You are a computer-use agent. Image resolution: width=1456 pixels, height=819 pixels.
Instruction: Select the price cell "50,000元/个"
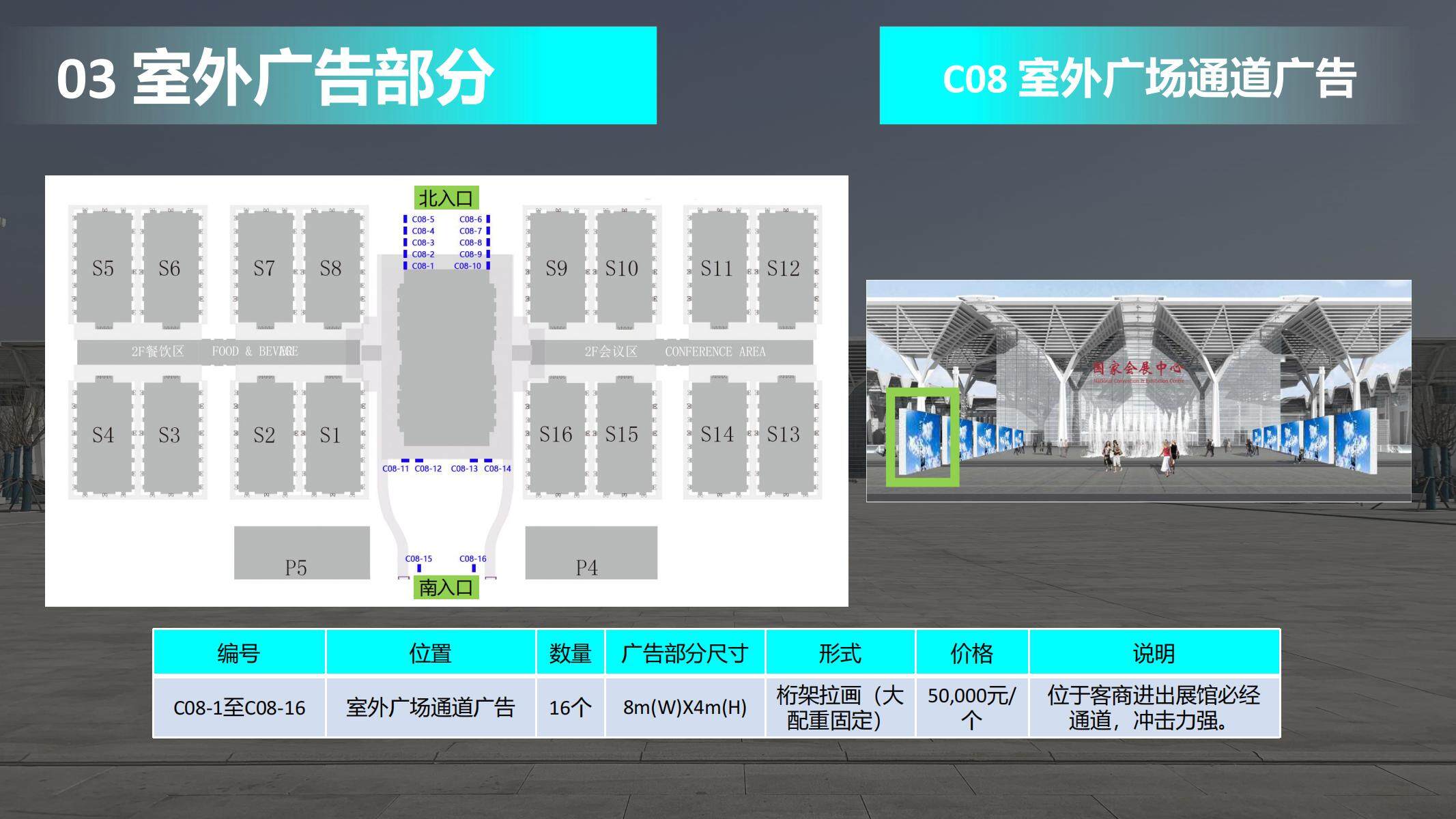[x=972, y=708]
